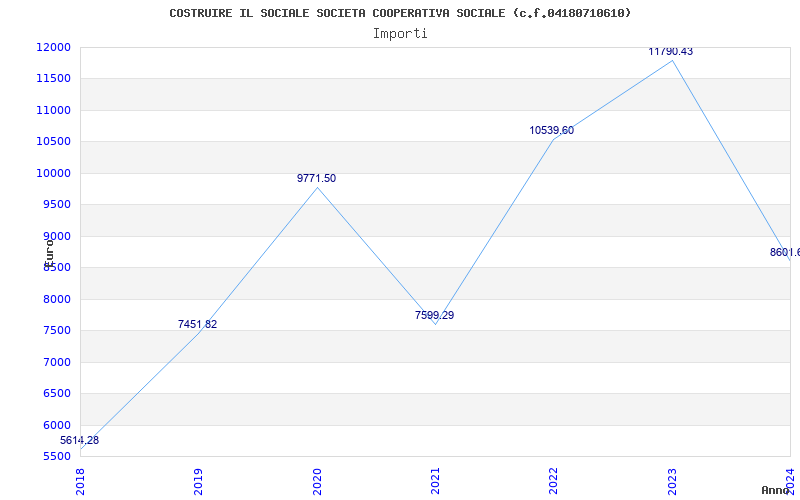
Task: Click the y-axis value 11000
Action: click(53, 110)
